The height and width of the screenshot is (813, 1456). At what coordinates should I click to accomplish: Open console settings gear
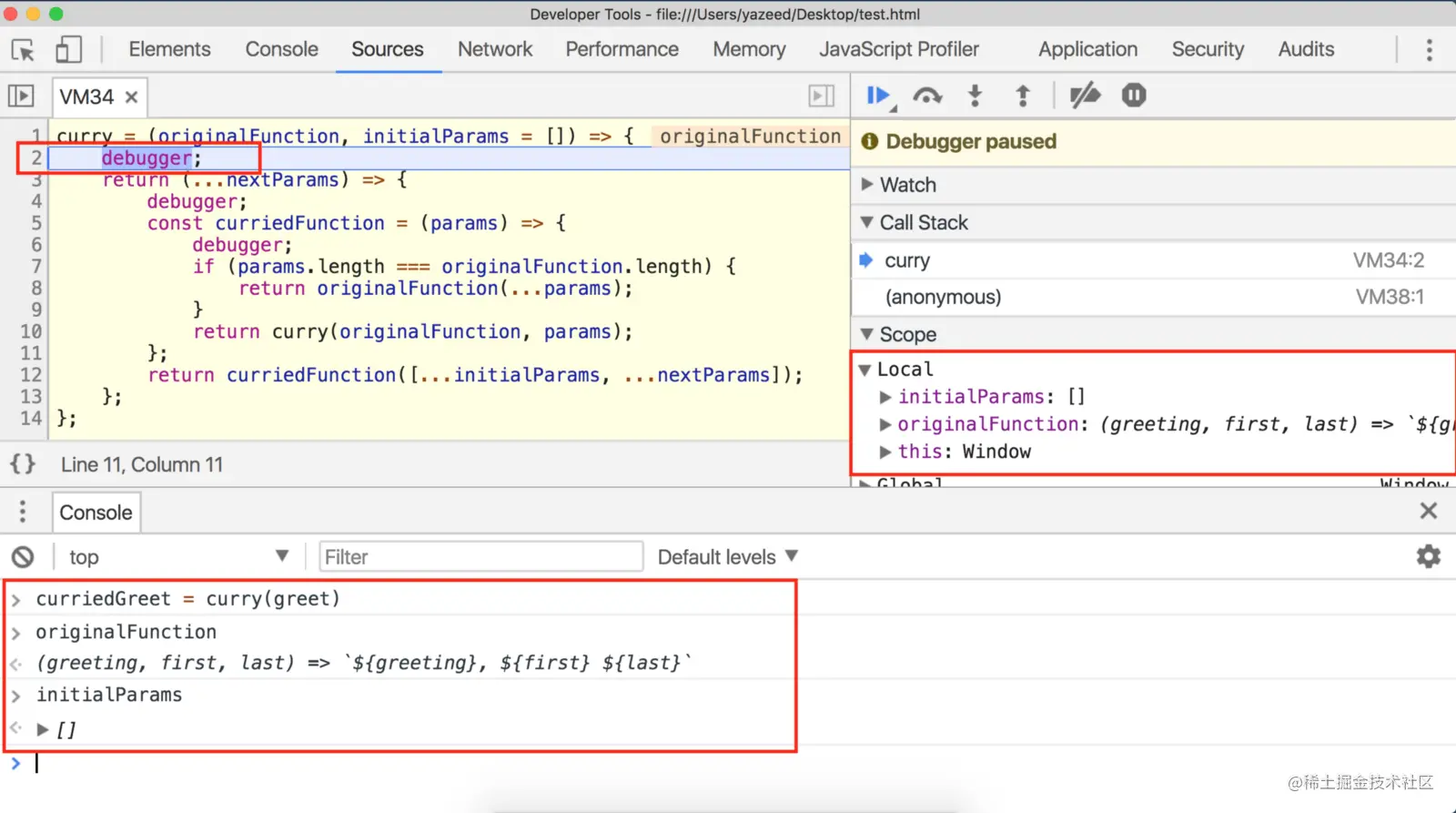click(1428, 556)
